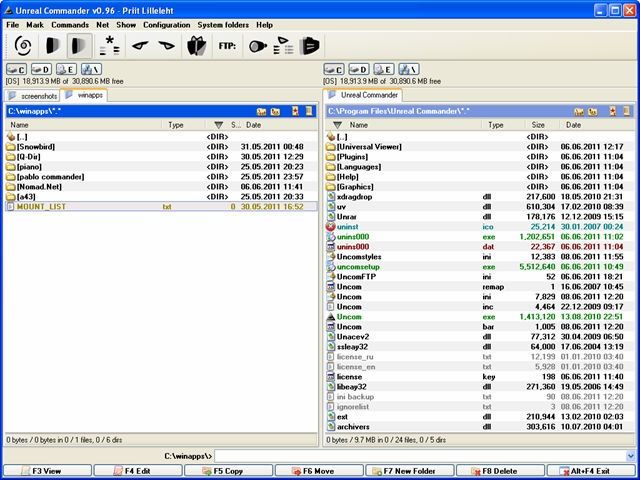The width and height of the screenshot is (640, 480).
Task: Open the File menu
Action: tap(13, 25)
